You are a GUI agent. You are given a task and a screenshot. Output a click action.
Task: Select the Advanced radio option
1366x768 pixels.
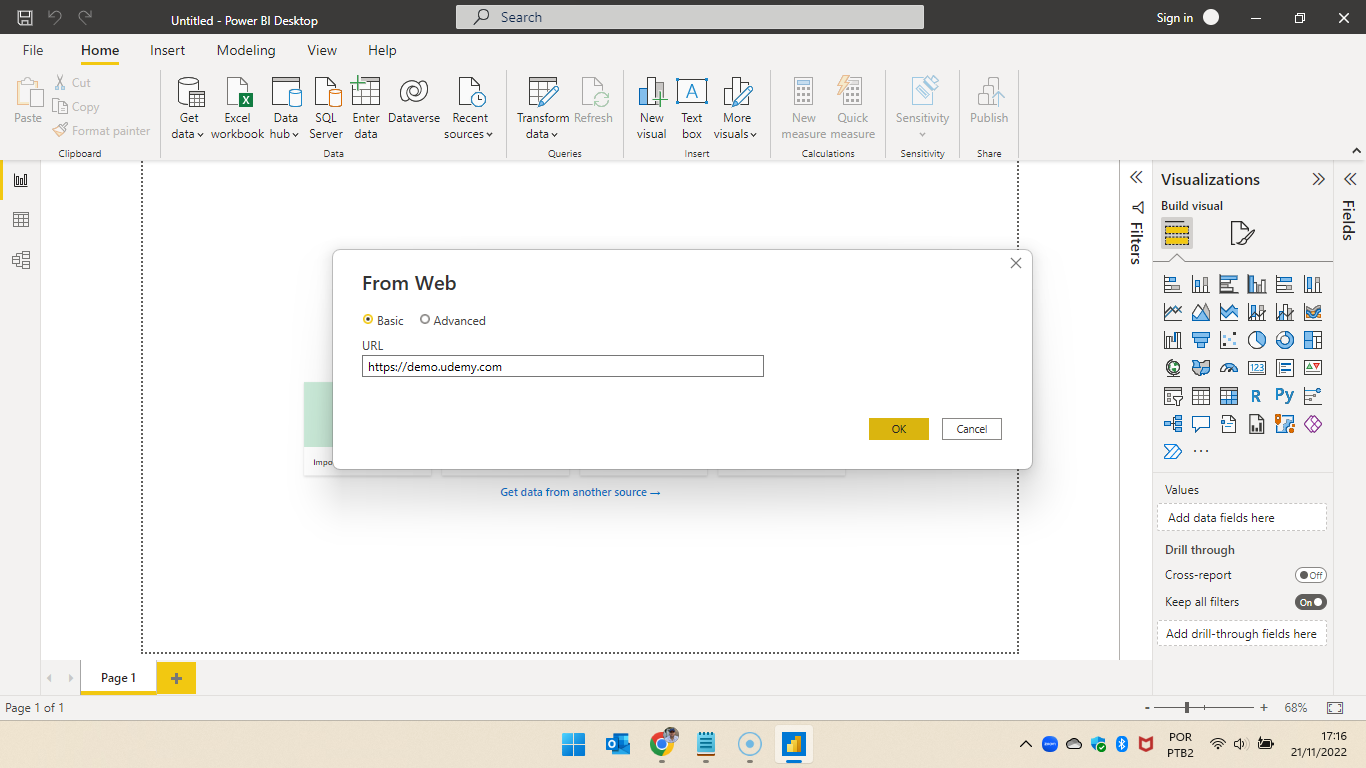(x=453, y=320)
